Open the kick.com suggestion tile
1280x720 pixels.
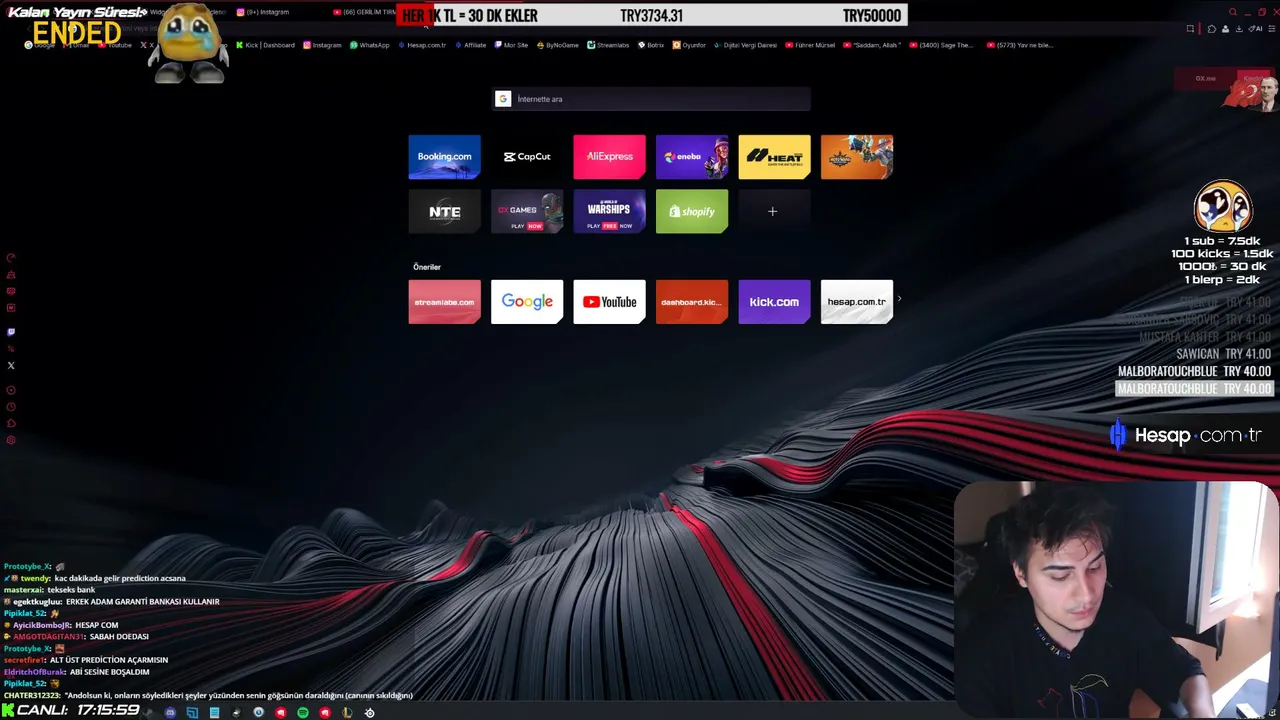(774, 302)
